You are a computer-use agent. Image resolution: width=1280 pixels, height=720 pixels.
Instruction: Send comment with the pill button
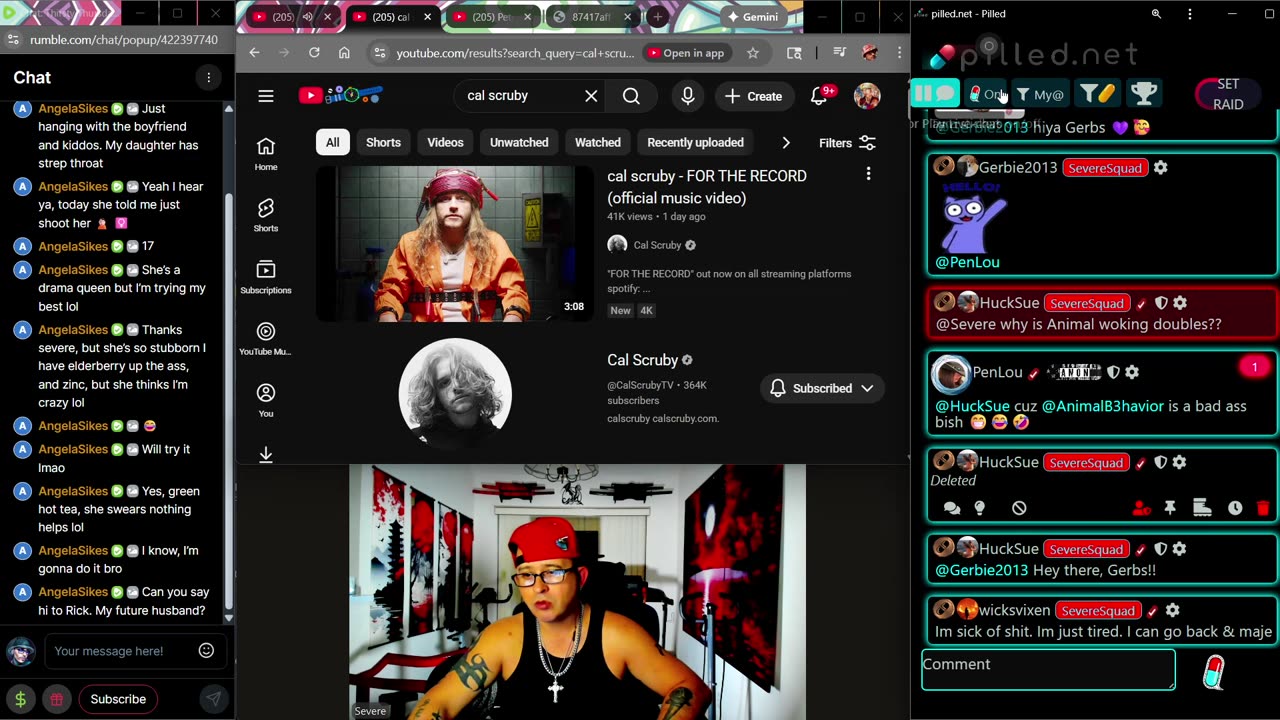click(x=1213, y=673)
